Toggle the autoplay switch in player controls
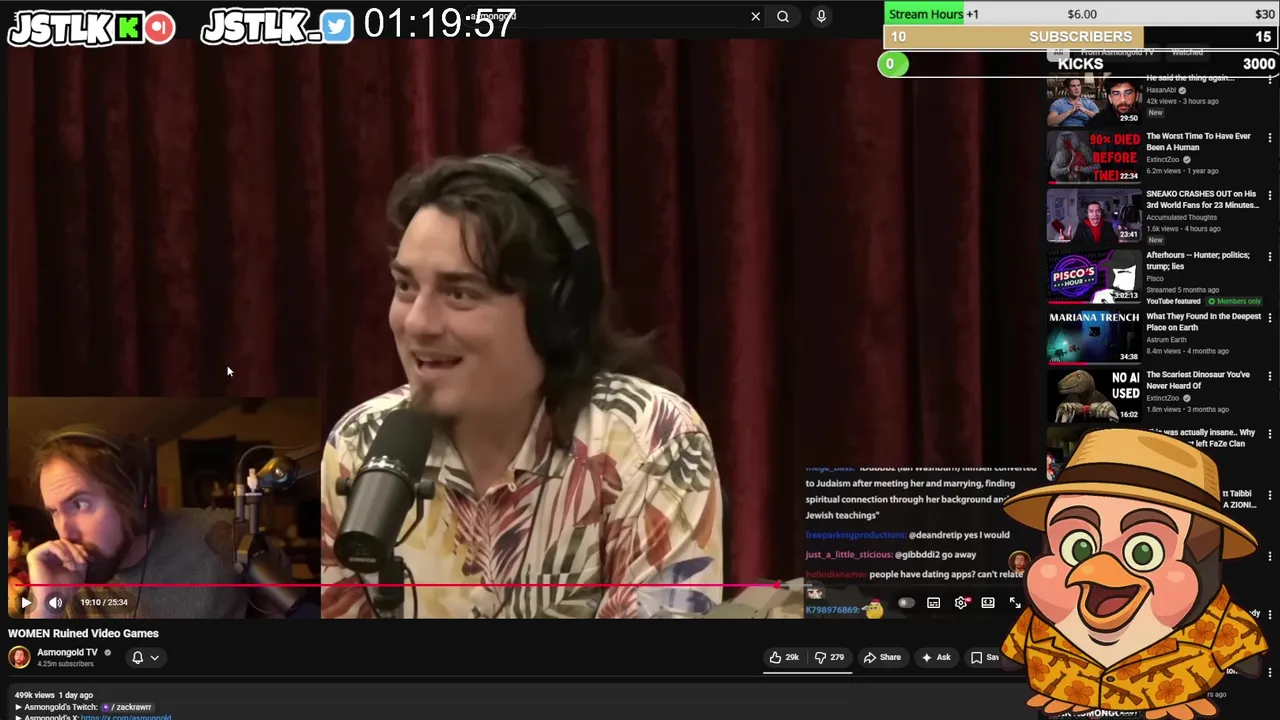The height and width of the screenshot is (720, 1280). (906, 603)
